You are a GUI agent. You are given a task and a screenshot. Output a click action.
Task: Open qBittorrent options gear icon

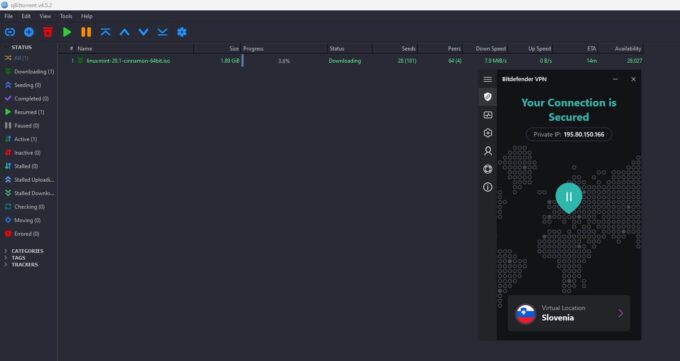pyautogui.click(x=182, y=32)
